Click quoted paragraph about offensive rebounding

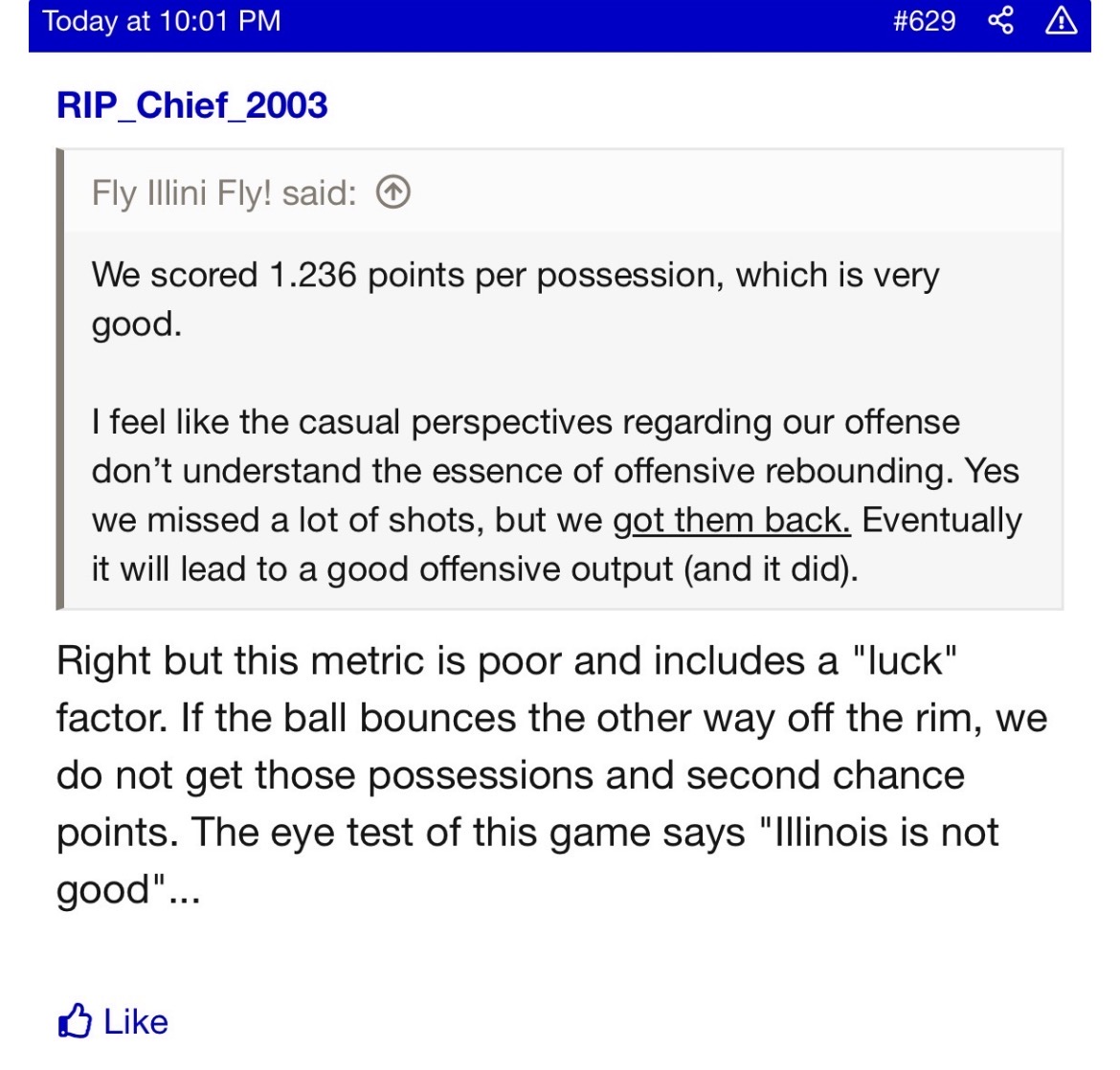click(557, 495)
